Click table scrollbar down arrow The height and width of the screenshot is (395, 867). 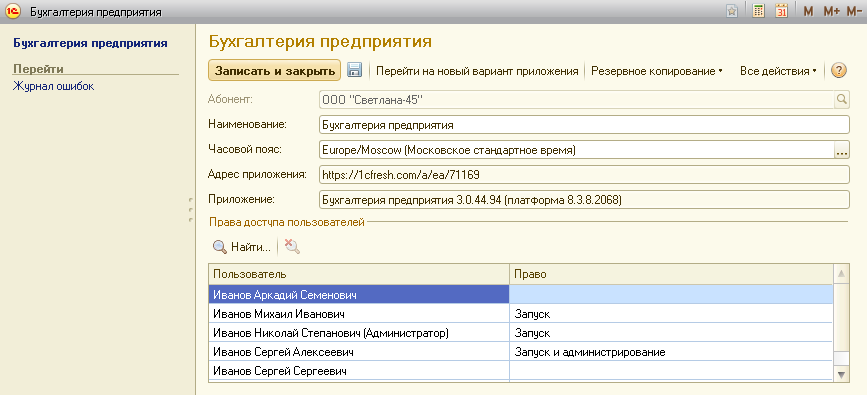point(841,375)
